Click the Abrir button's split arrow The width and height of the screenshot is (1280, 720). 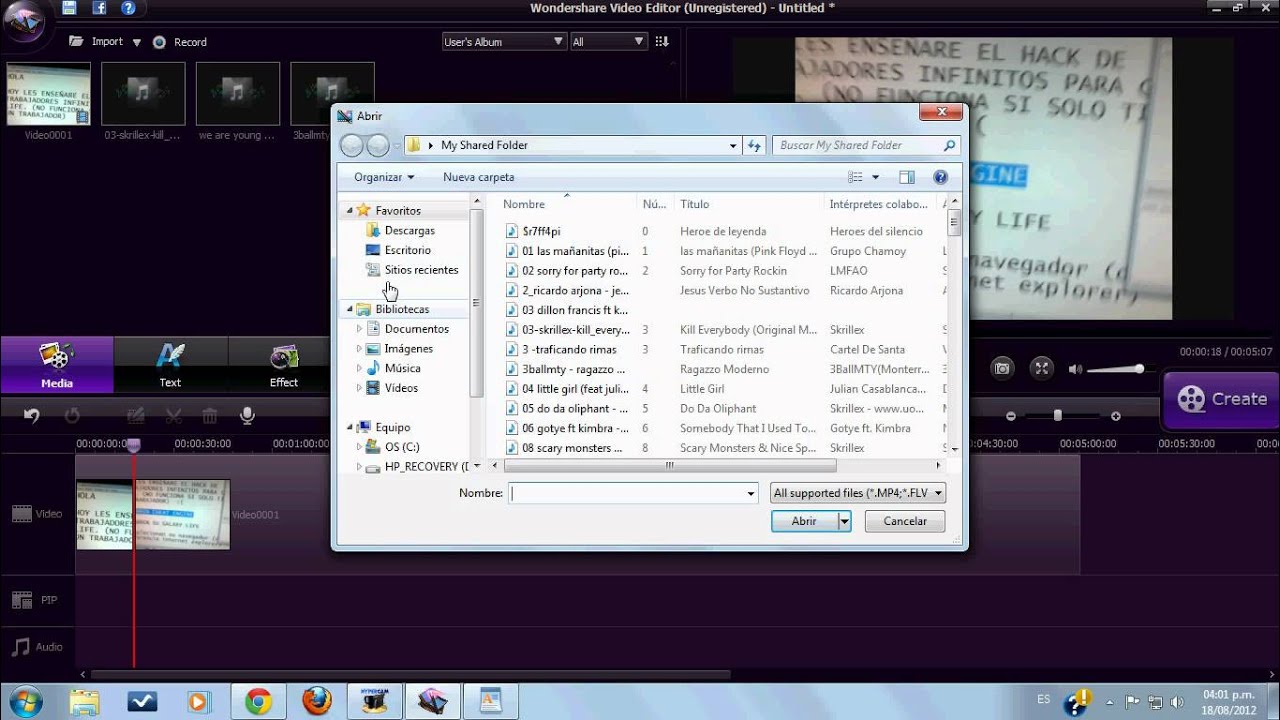(844, 521)
